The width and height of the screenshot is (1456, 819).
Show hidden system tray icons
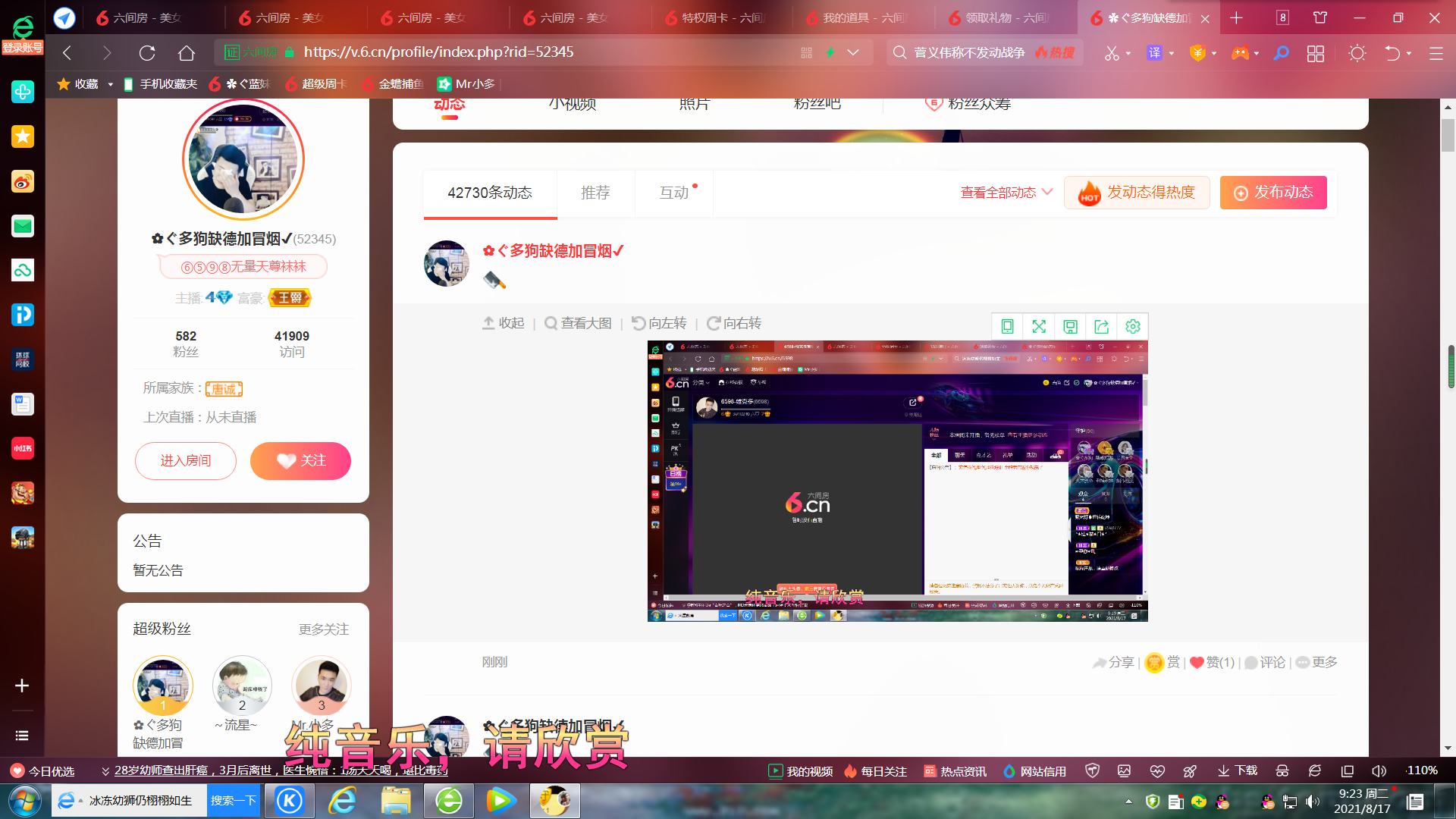tap(1128, 802)
